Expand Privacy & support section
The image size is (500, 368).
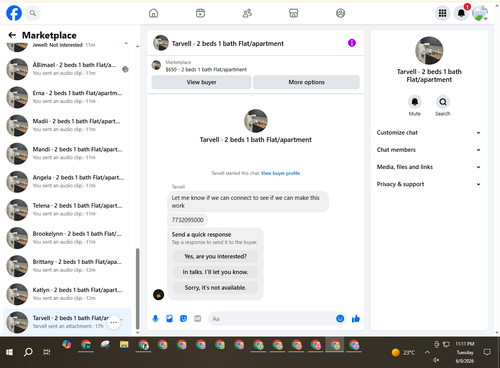tap(429, 184)
